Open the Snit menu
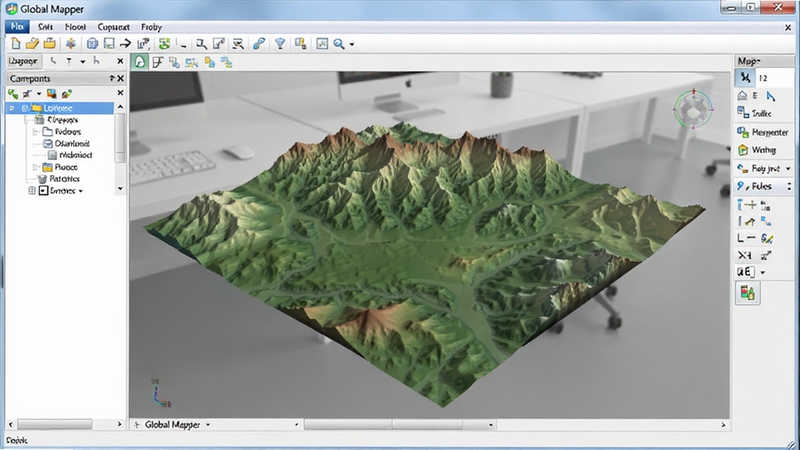Screen dimensions: 800x450 click(45, 27)
